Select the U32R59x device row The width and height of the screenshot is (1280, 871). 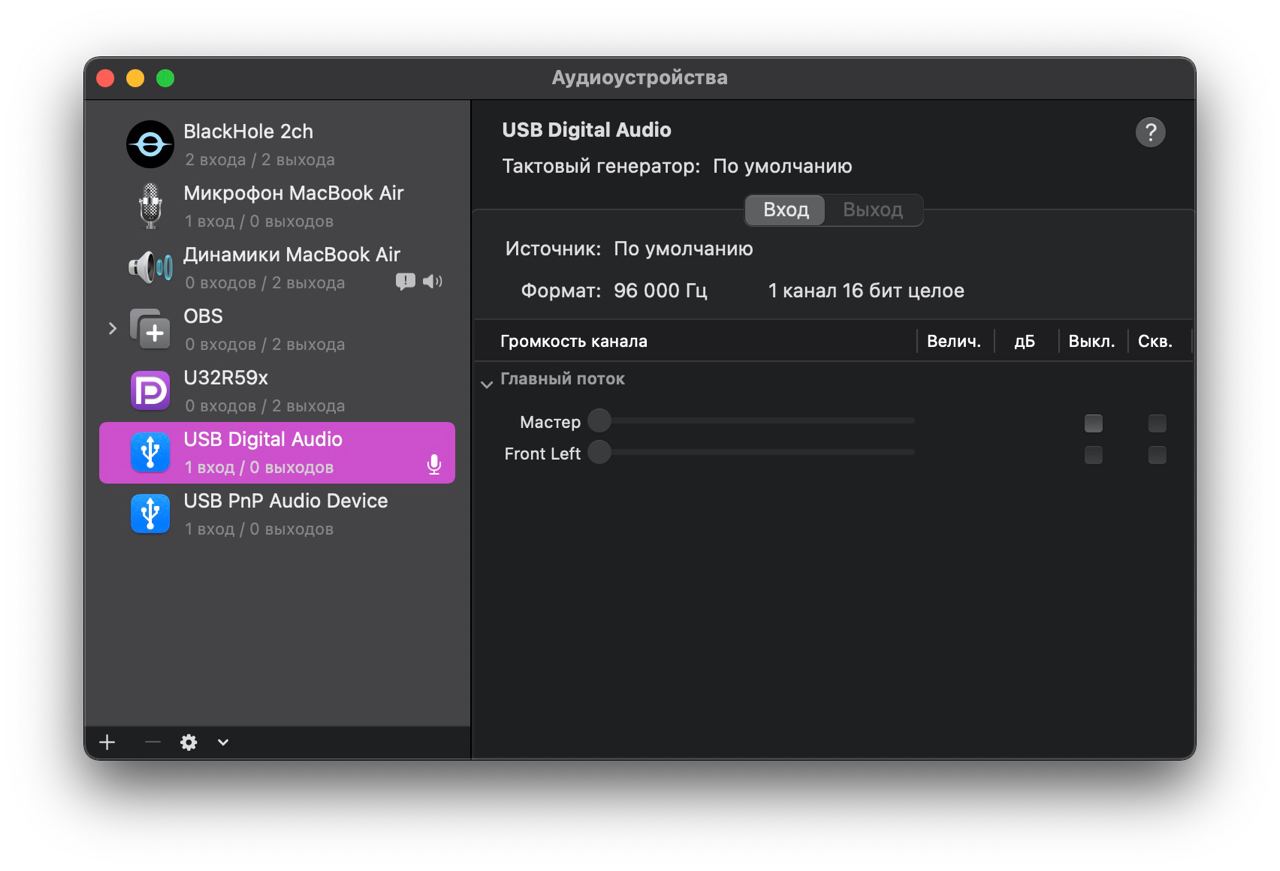(x=277, y=391)
